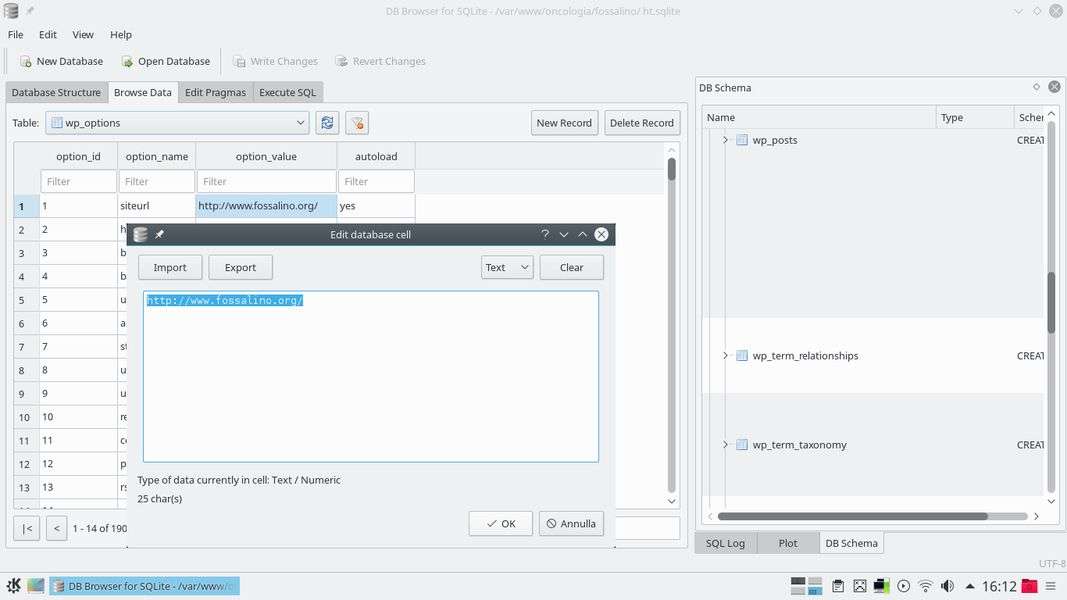Confirm with the OK button

[501, 524]
